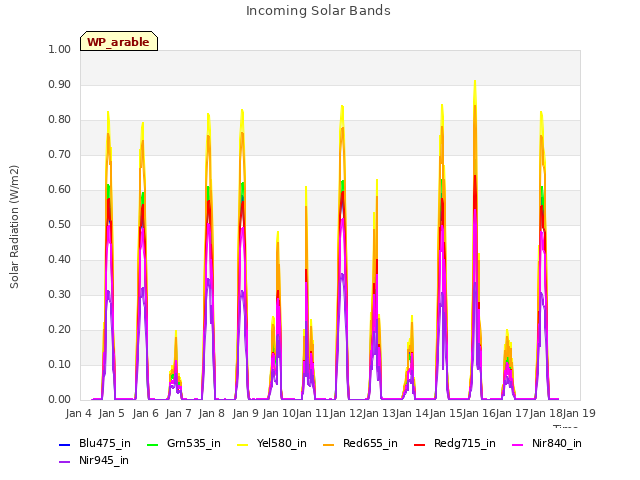Image resolution: width=640 pixels, height=480 pixels.
Task: Select the Nir945_in legend entry
Action: (x=94, y=460)
